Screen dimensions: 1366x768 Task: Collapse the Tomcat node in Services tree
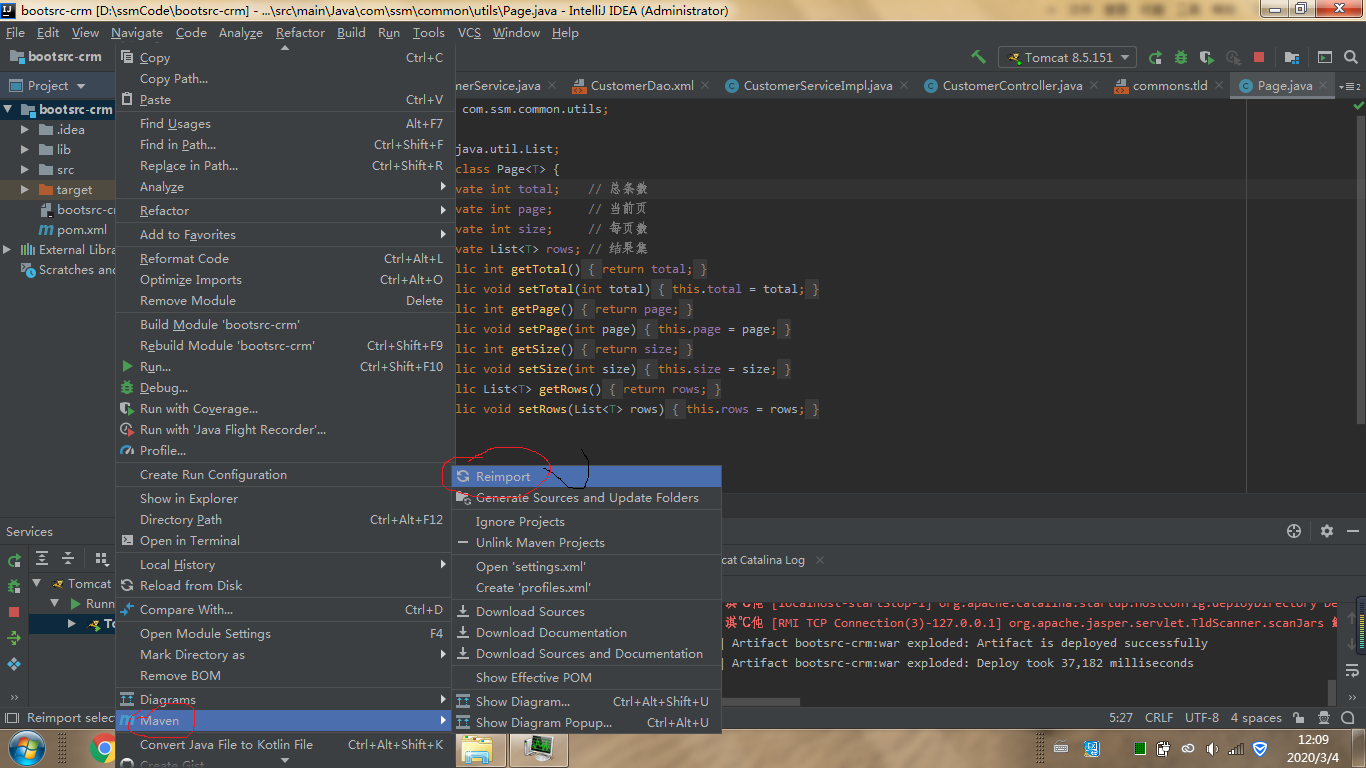click(37, 584)
